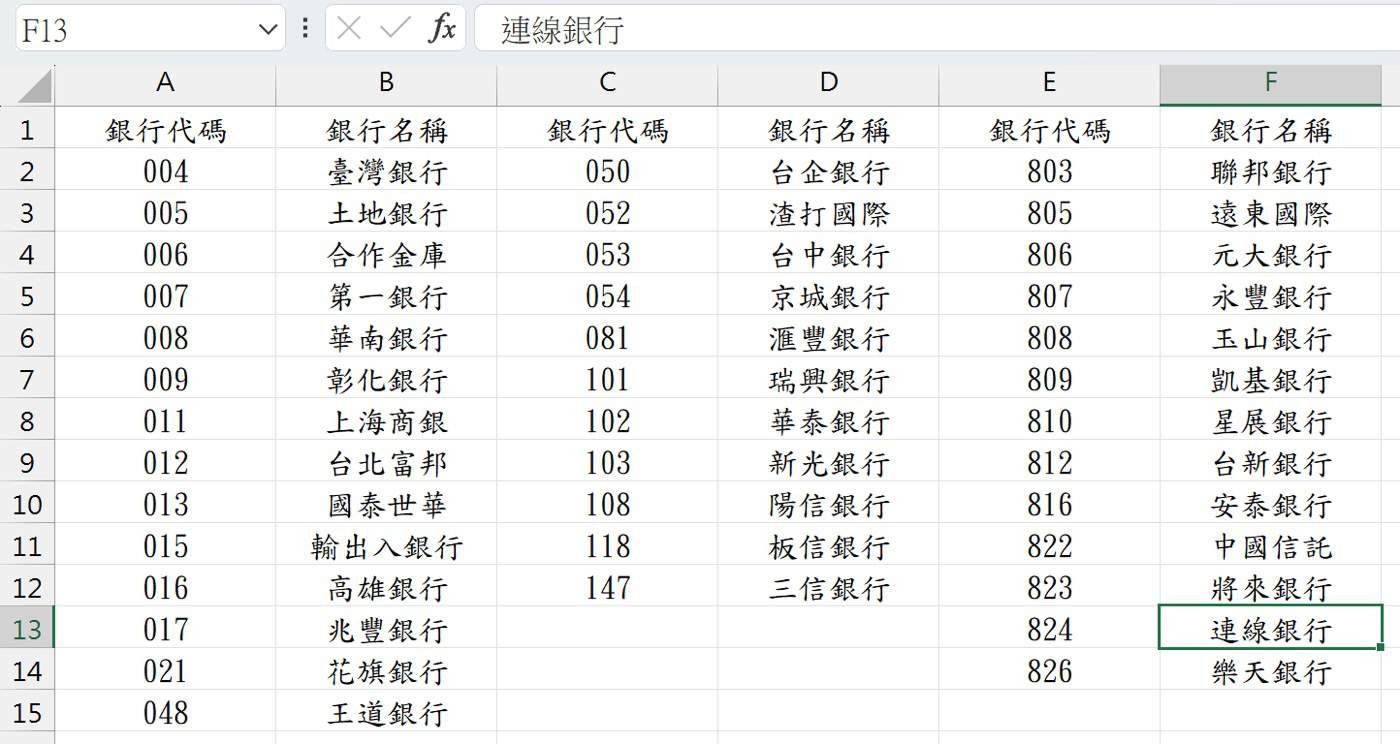Click cell with 新光銀行
The height and width of the screenshot is (744, 1400).
tap(828, 463)
